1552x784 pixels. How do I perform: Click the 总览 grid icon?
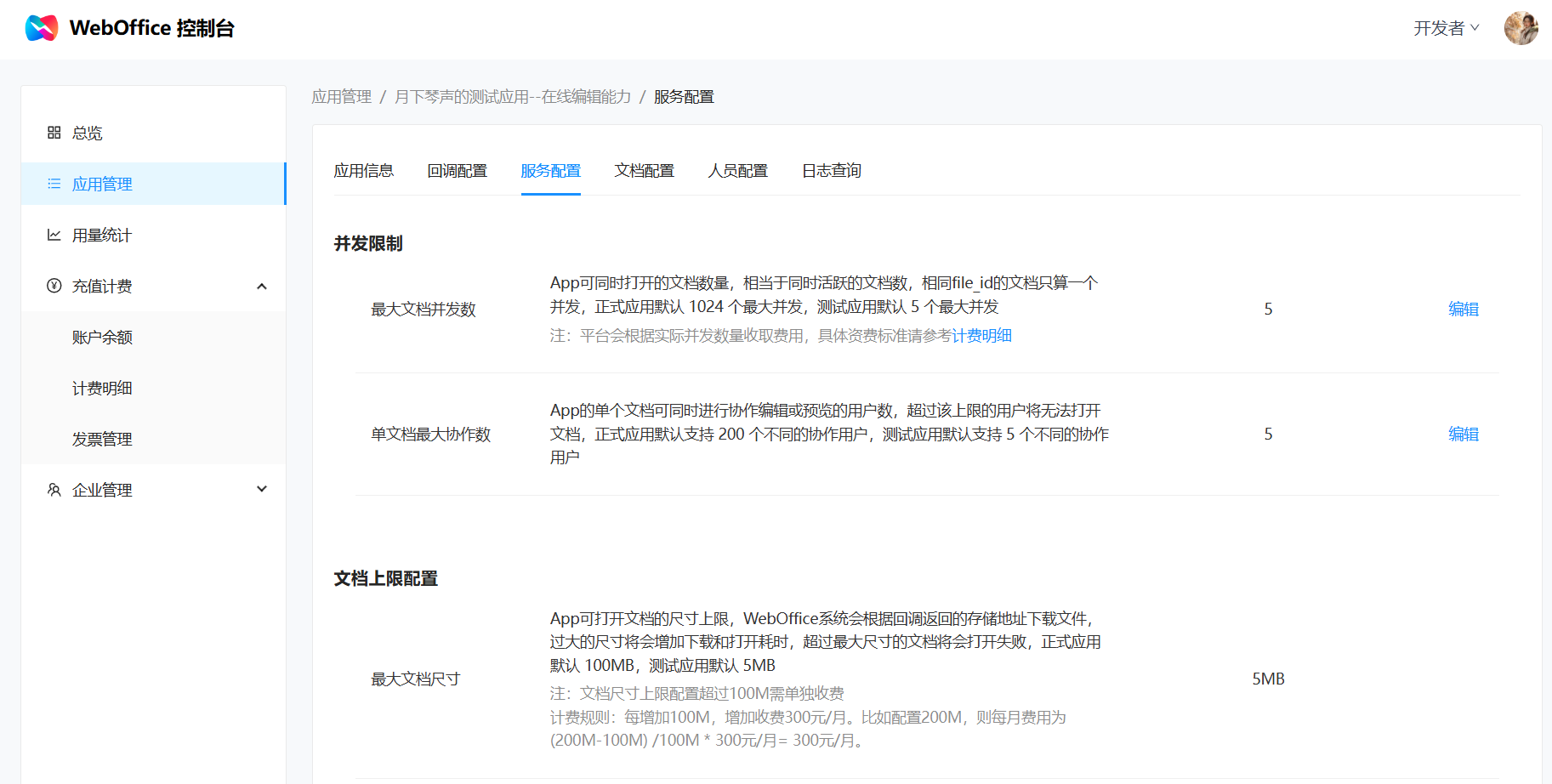point(54,133)
